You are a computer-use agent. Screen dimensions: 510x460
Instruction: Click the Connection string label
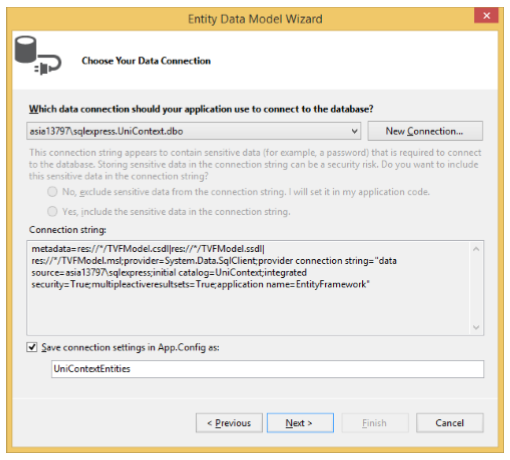[68, 230]
